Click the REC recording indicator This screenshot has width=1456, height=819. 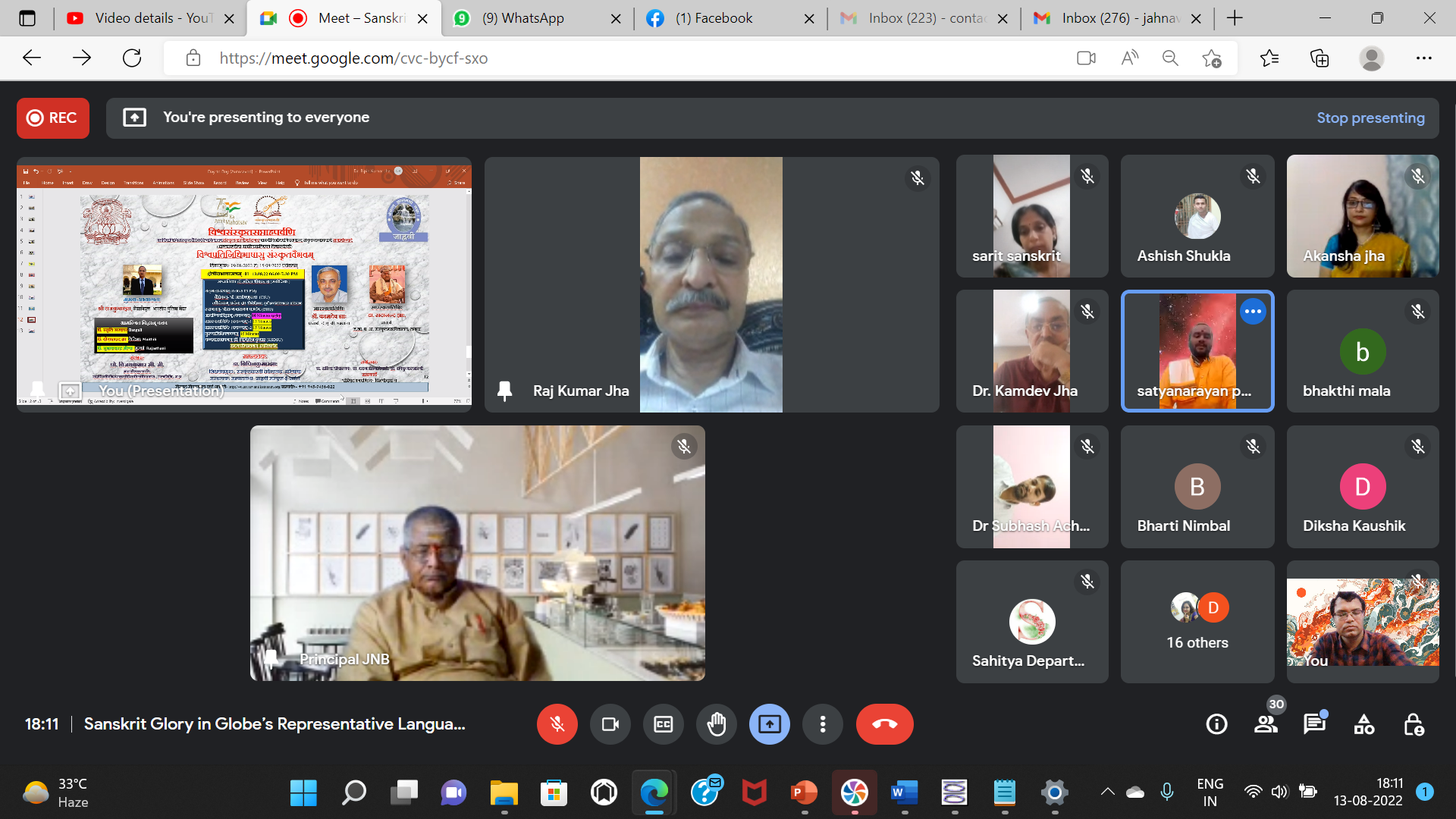click(53, 118)
